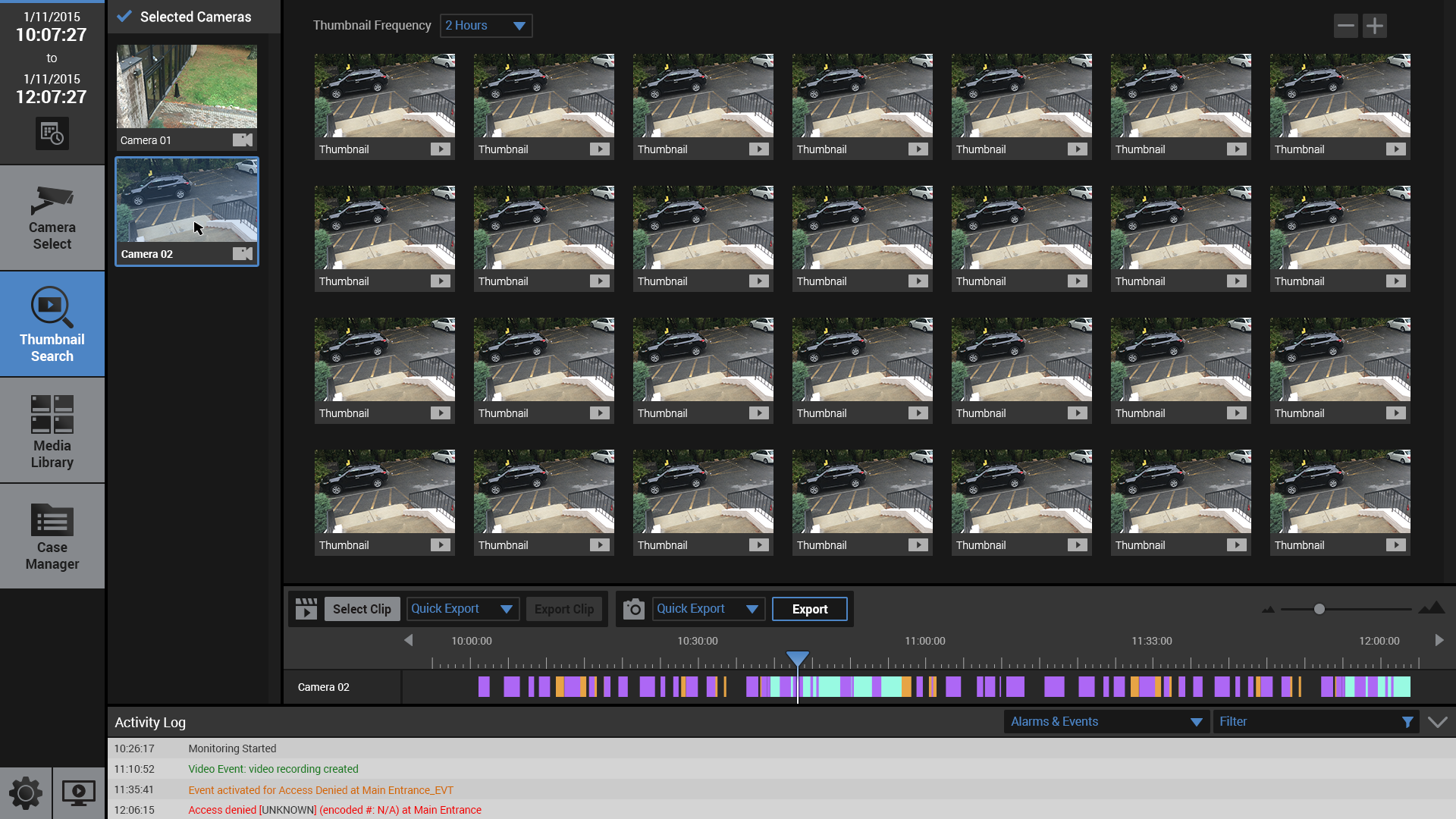This screenshot has width=1456, height=819.
Task: Click the snapshot camera icon
Action: tap(633, 609)
